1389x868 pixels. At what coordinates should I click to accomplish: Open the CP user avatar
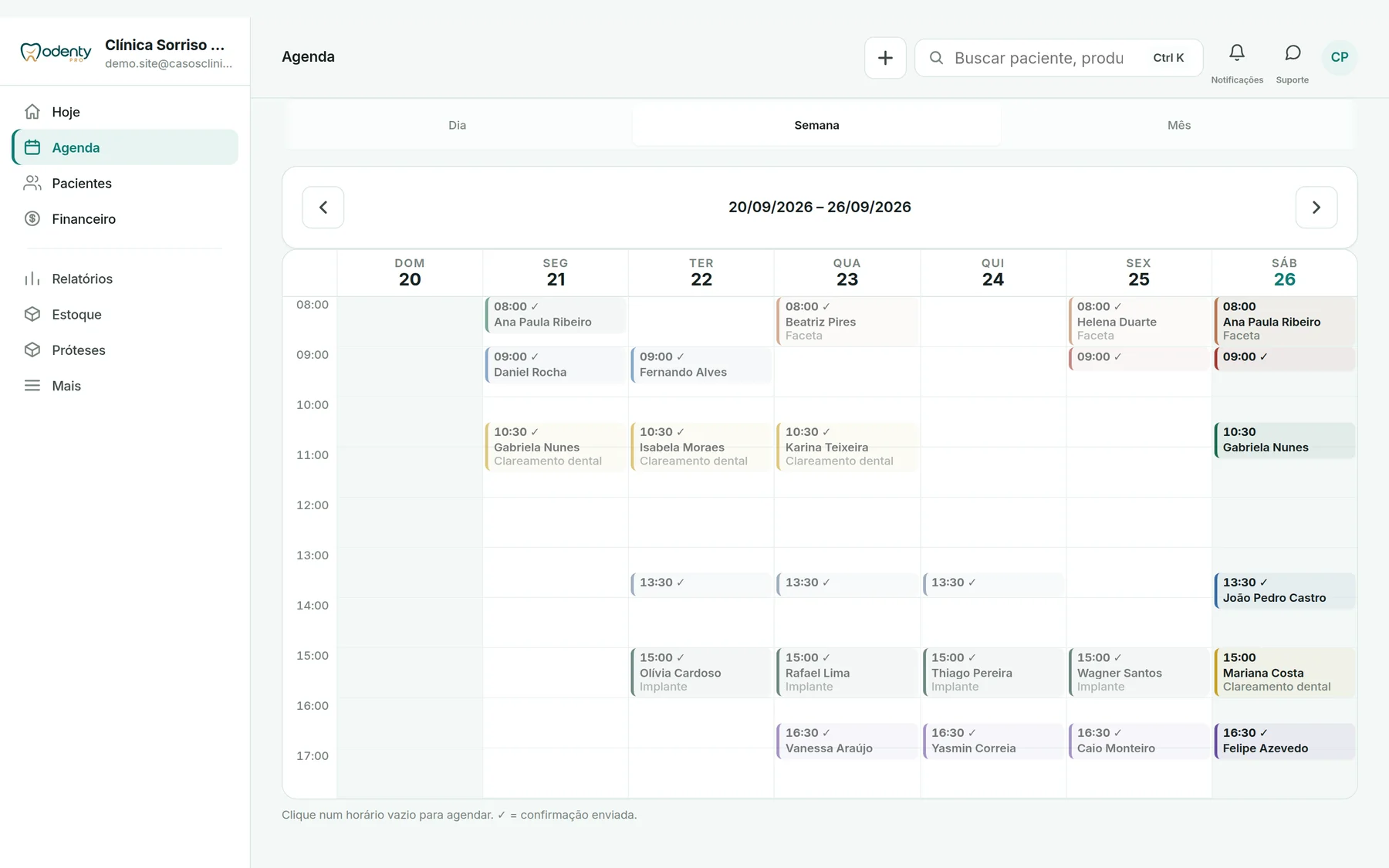pyautogui.click(x=1340, y=57)
